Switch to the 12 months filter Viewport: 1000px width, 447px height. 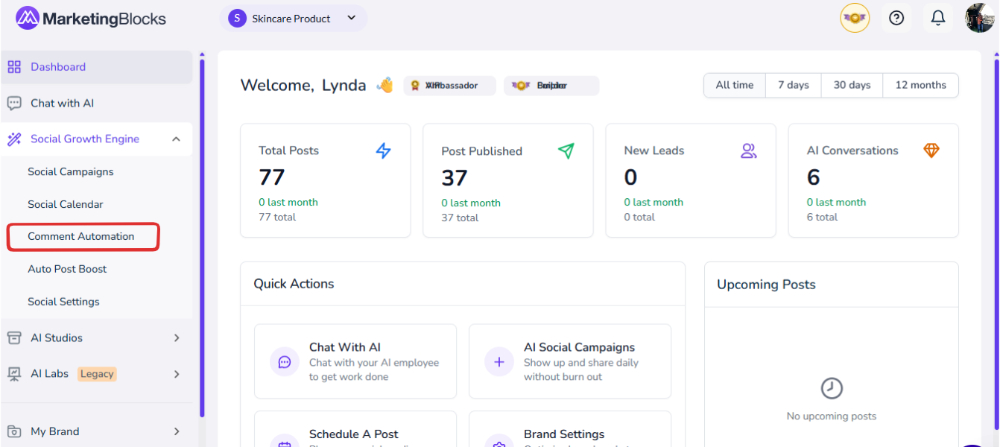tap(921, 85)
